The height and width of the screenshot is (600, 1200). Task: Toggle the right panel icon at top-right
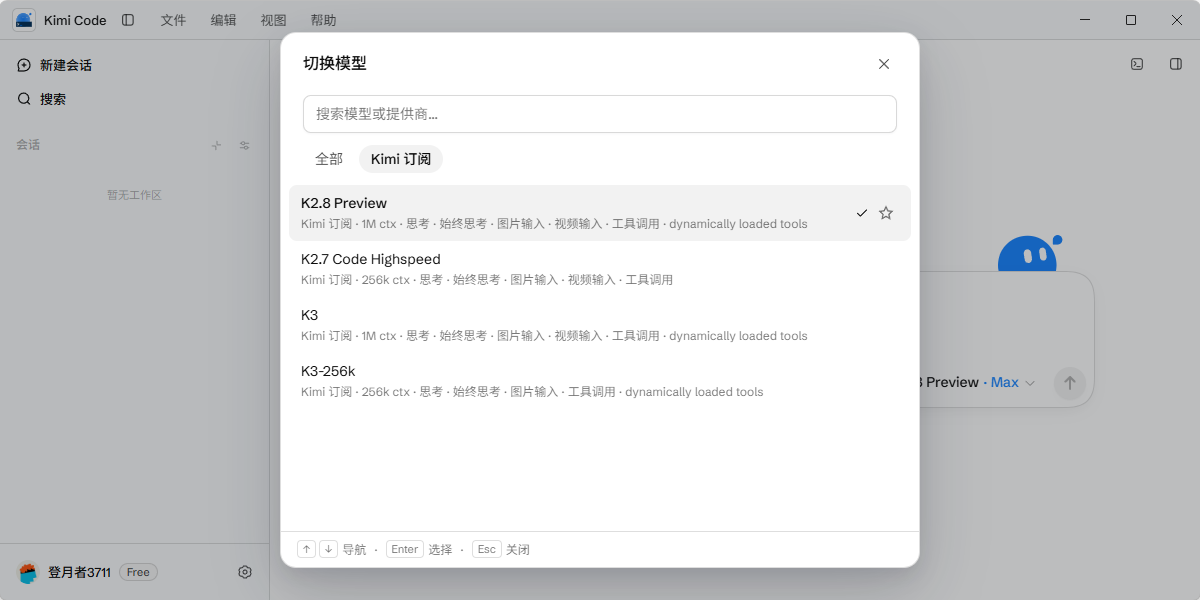[1176, 64]
